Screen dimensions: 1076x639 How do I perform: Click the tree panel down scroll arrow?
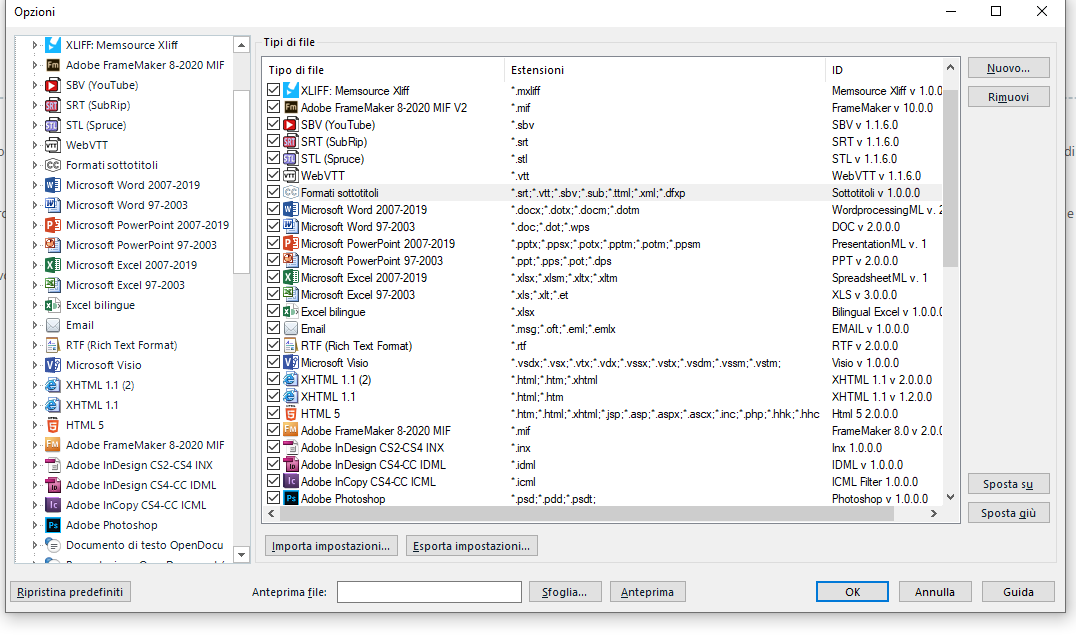242,555
